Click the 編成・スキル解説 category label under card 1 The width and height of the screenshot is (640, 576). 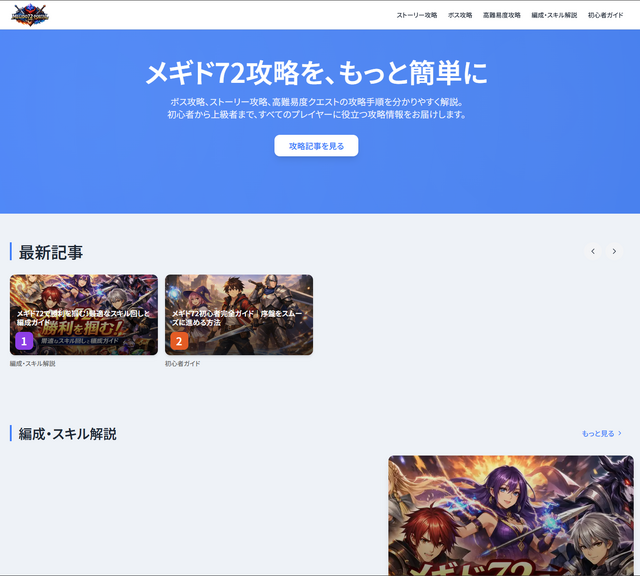click(x=33, y=363)
